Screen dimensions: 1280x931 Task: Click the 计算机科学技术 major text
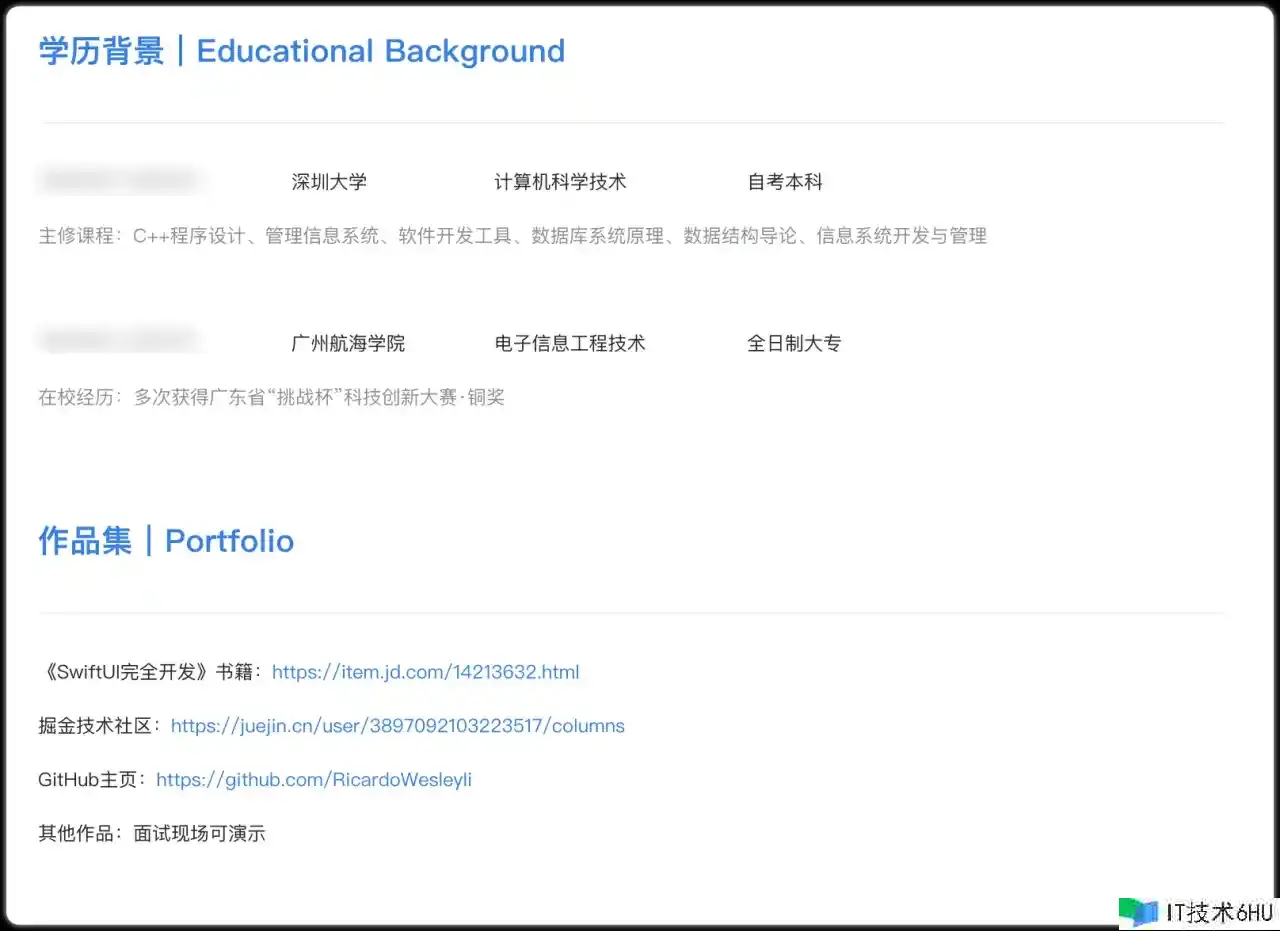click(560, 182)
